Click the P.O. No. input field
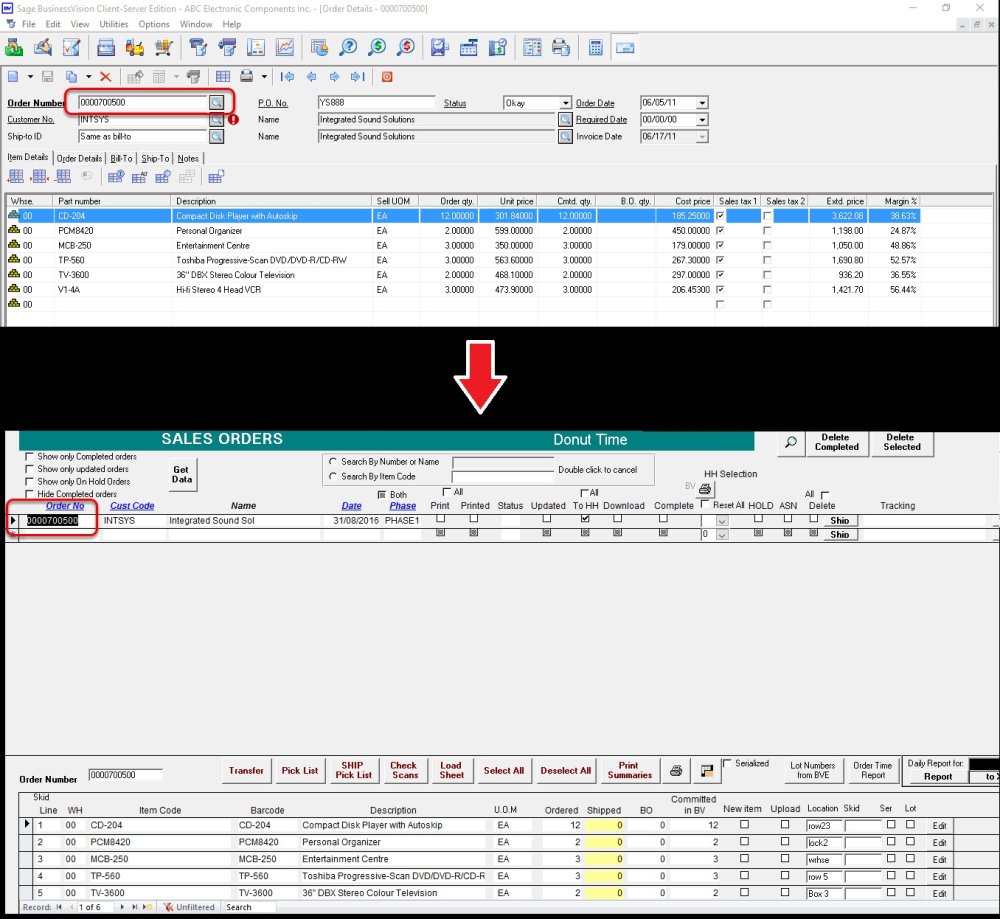Screen dimensions: 1000x919 tap(376, 102)
